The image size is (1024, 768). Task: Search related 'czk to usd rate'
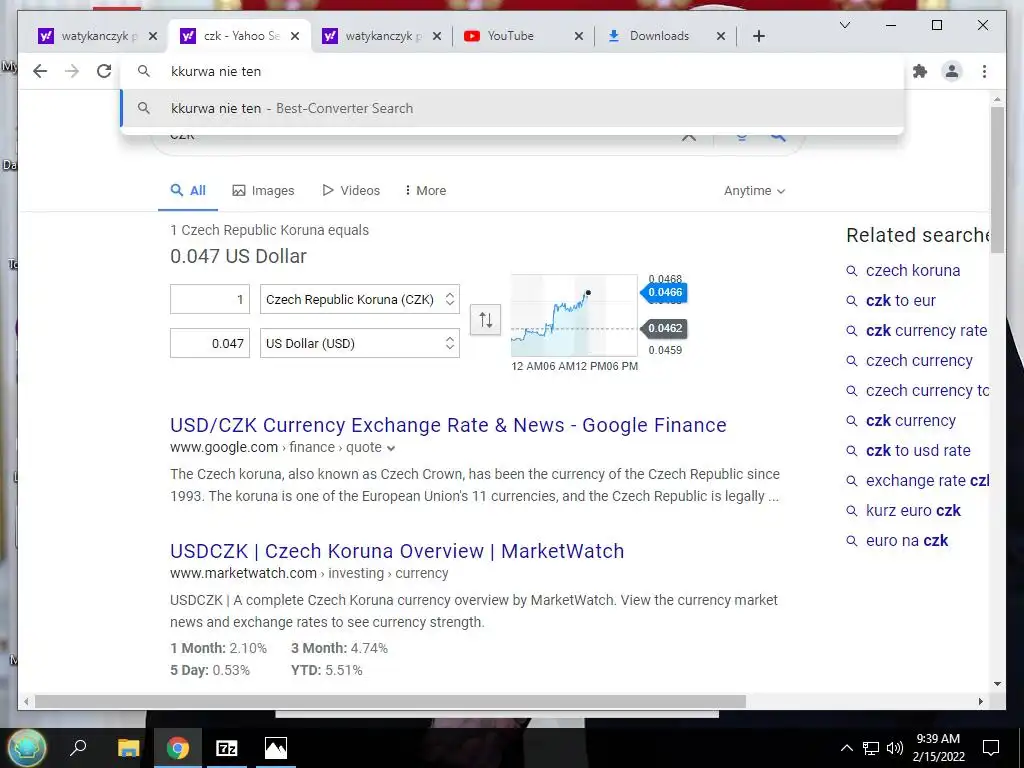click(918, 451)
